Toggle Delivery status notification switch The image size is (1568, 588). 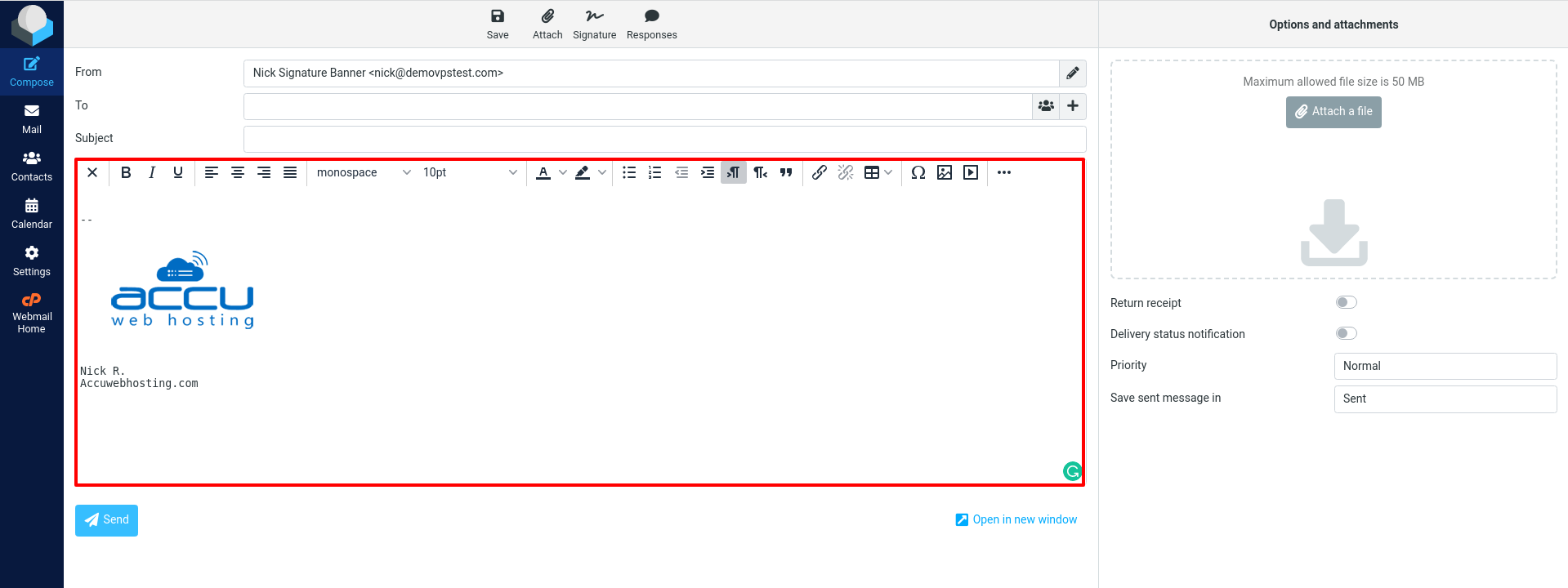(1346, 333)
